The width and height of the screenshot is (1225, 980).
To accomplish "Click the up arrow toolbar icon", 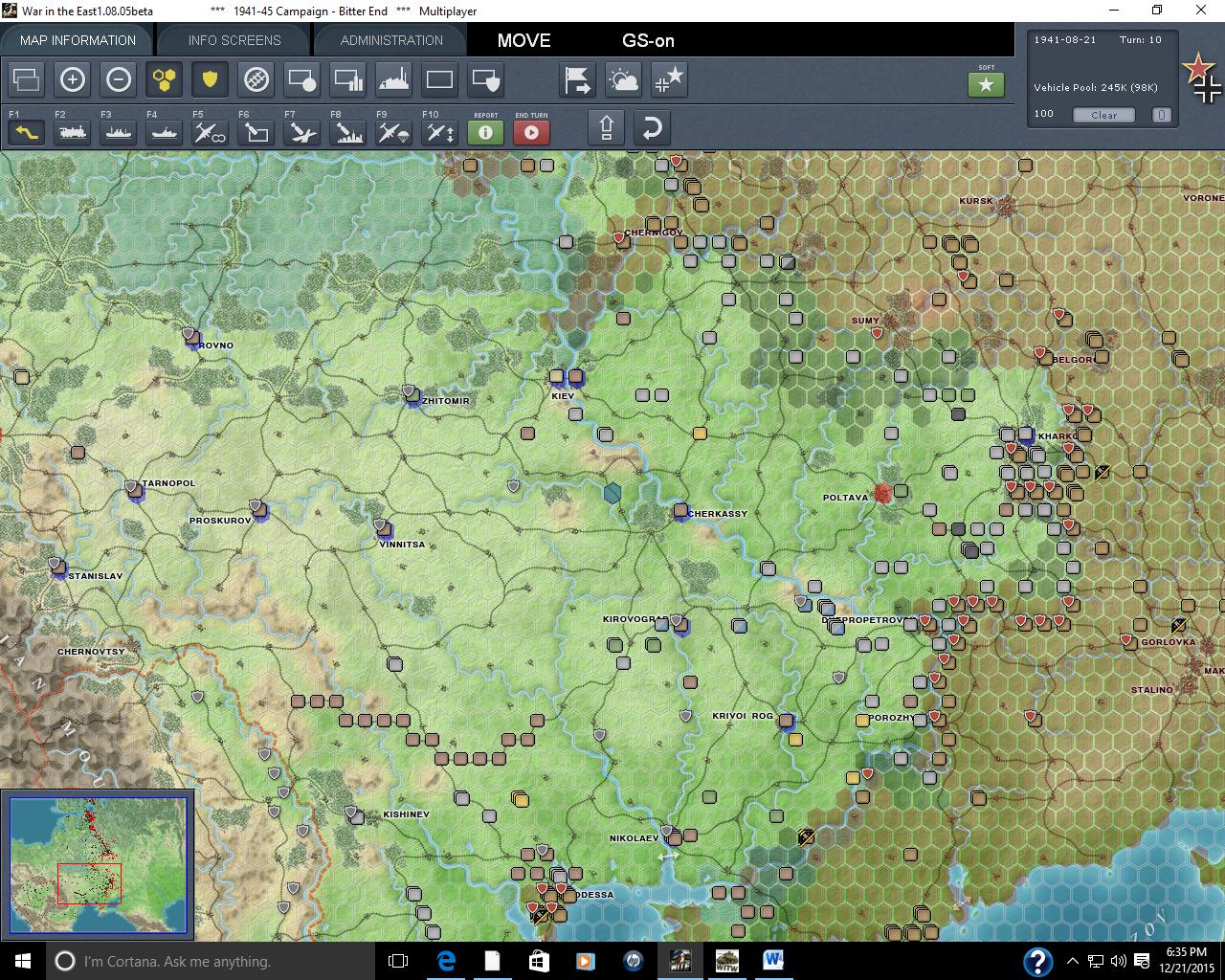I will coord(607,127).
